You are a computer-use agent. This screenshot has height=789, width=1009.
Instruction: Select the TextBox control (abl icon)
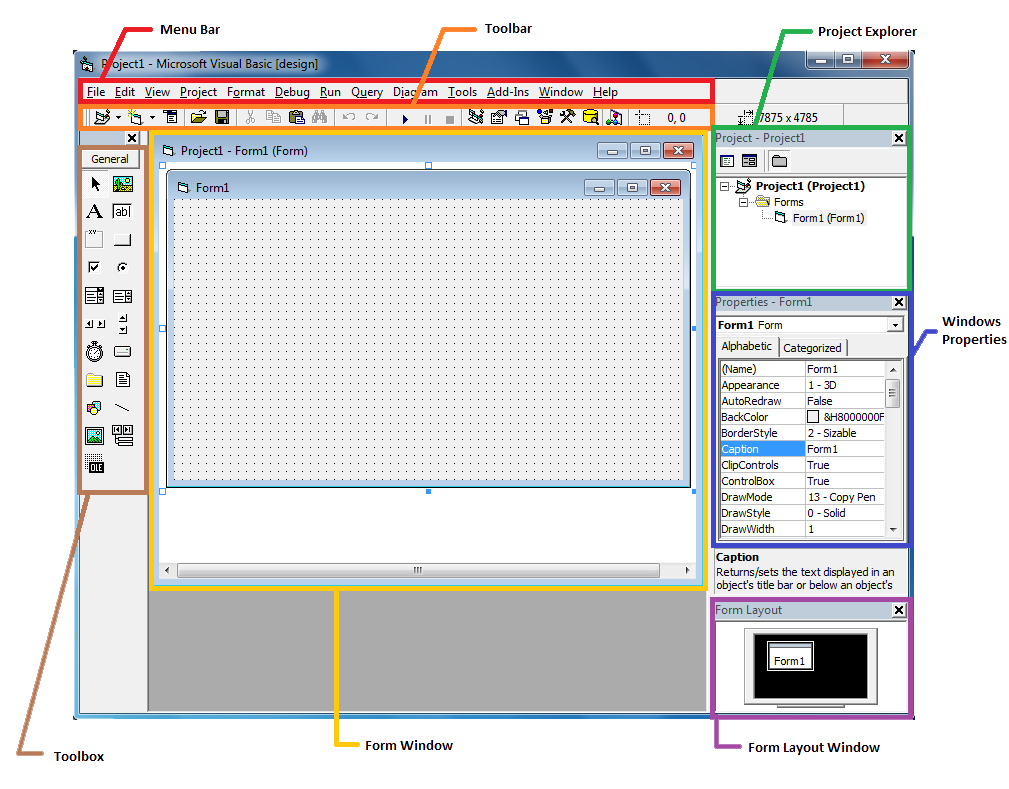(122, 212)
